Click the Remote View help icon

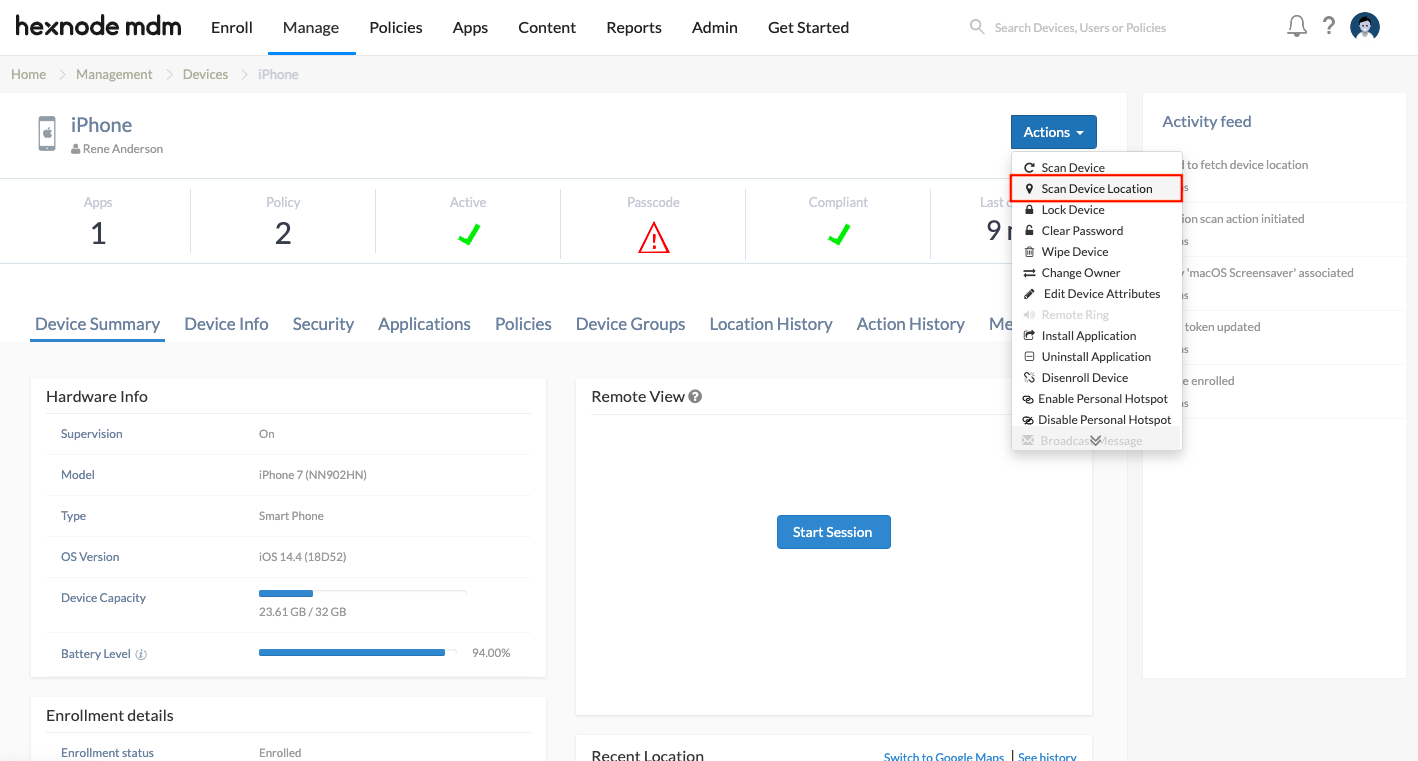pyautogui.click(x=696, y=397)
